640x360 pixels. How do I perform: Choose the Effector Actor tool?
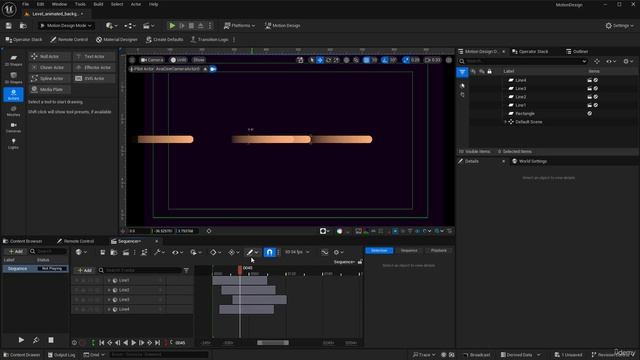[94, 67]
